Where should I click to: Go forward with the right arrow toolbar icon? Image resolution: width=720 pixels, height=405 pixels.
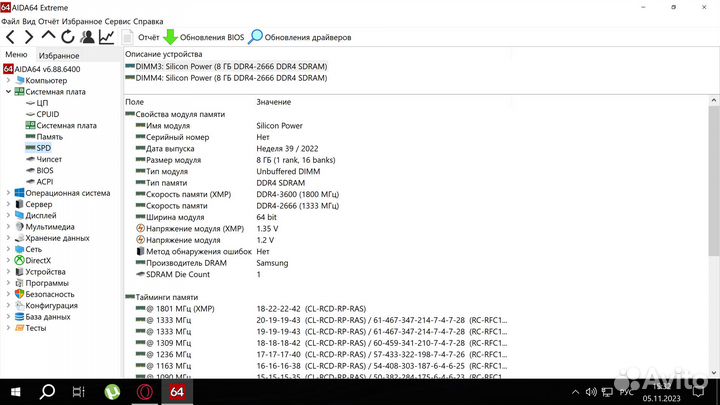coord(28,37)
